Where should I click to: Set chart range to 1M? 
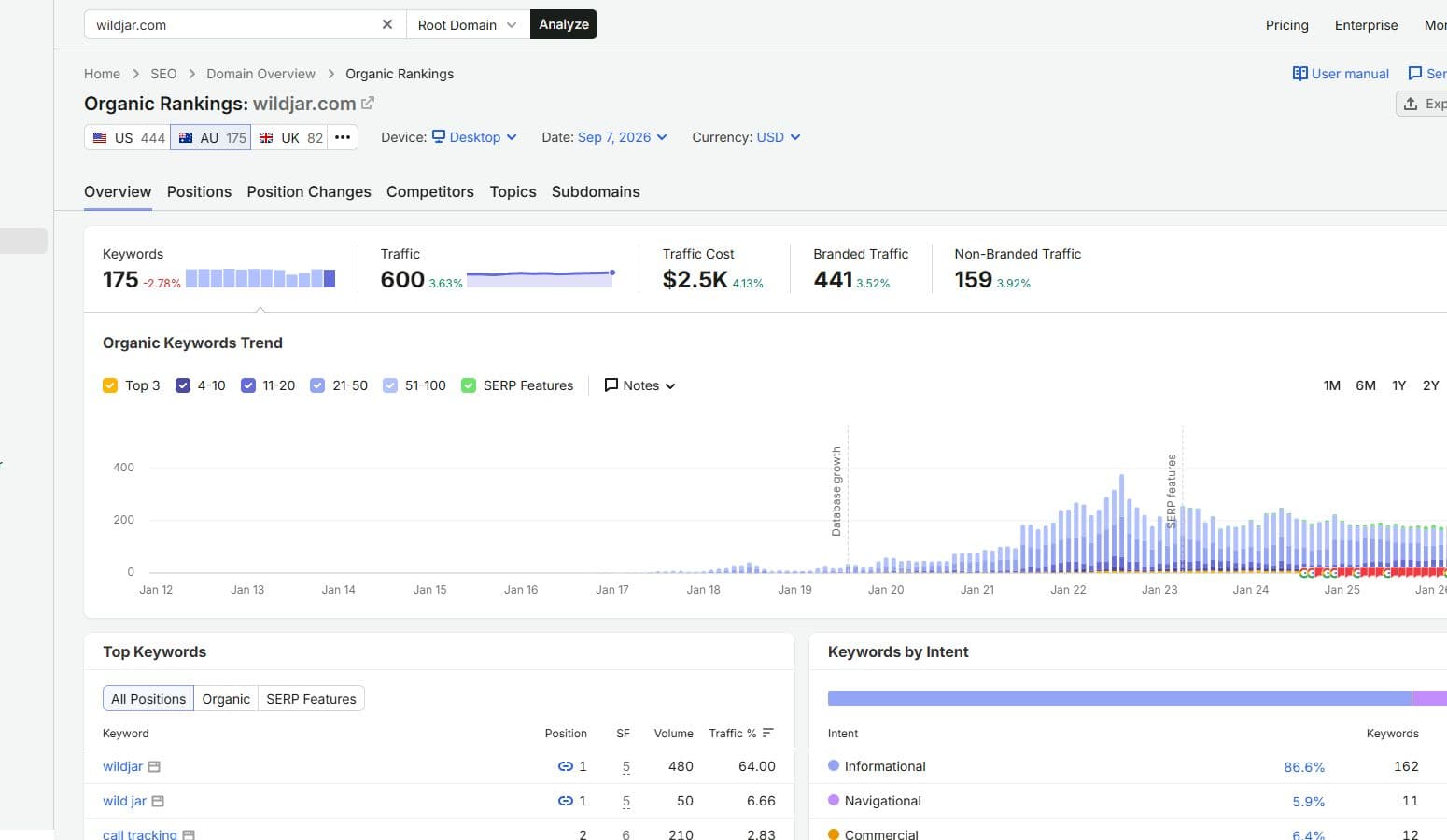pyautogui.click(x=1332, y=385)
